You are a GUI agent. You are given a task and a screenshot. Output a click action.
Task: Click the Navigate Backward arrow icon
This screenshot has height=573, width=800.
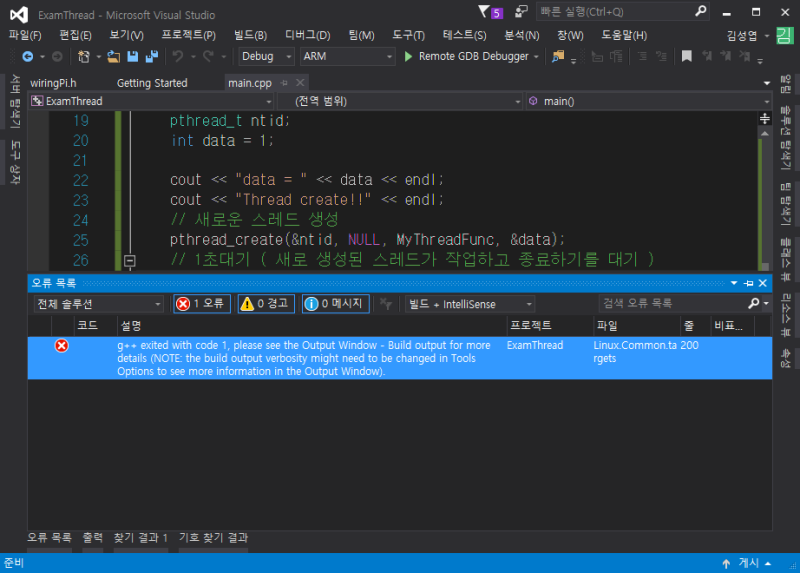(x=28, y=57)
